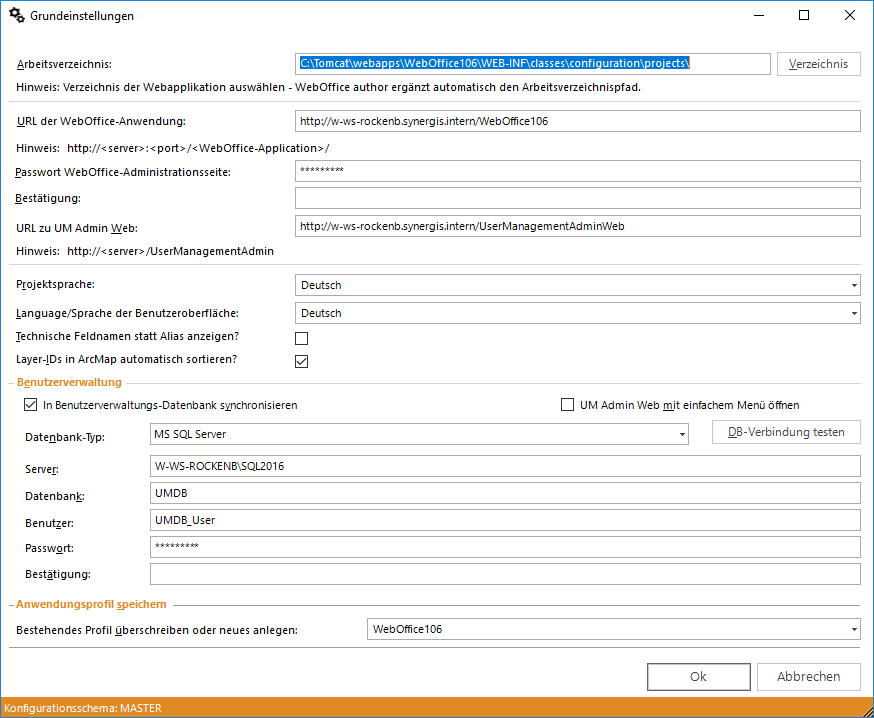Focus the URL der WebOffice-Anwendung field

click(577, 121)
